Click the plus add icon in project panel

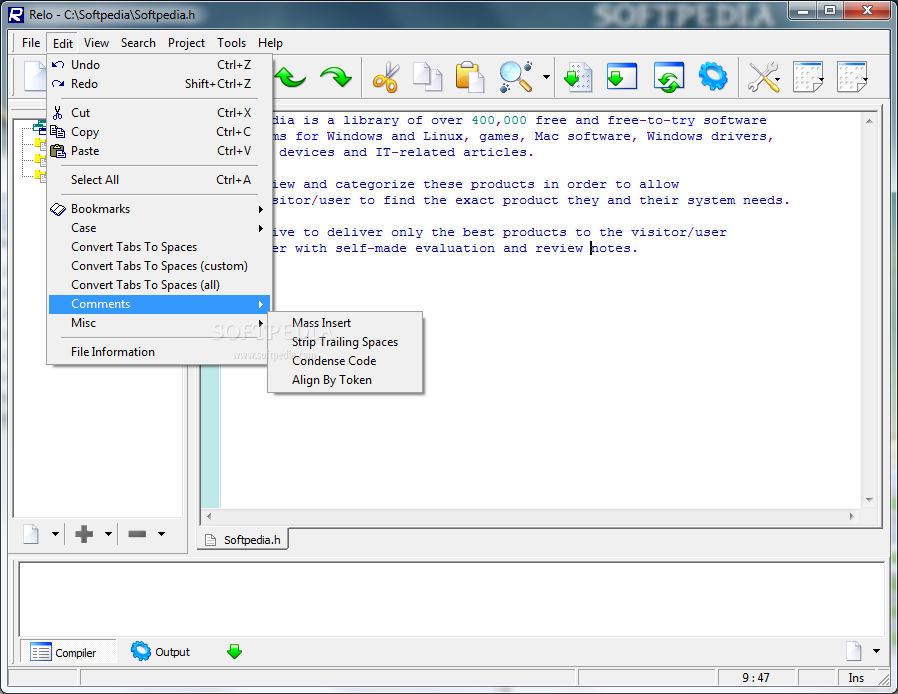(84, 534)
